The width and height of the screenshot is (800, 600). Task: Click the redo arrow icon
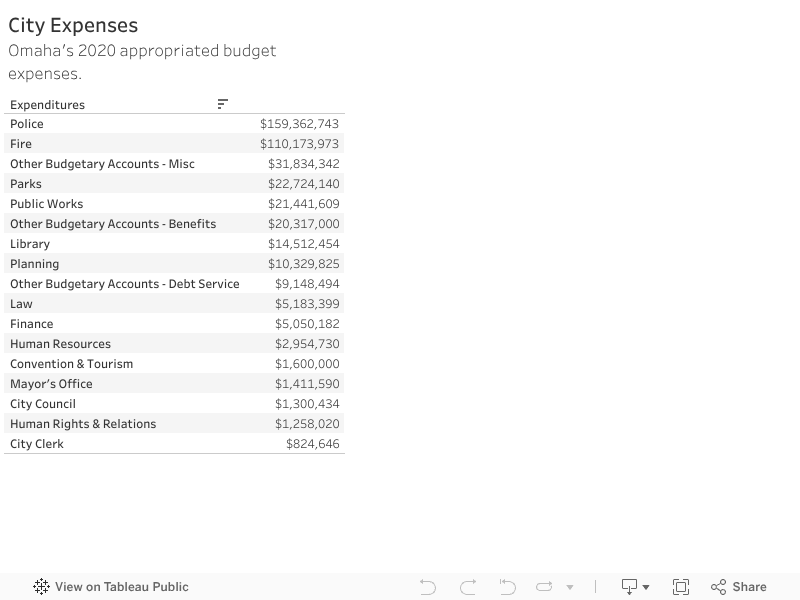click(x=468, y=587)
